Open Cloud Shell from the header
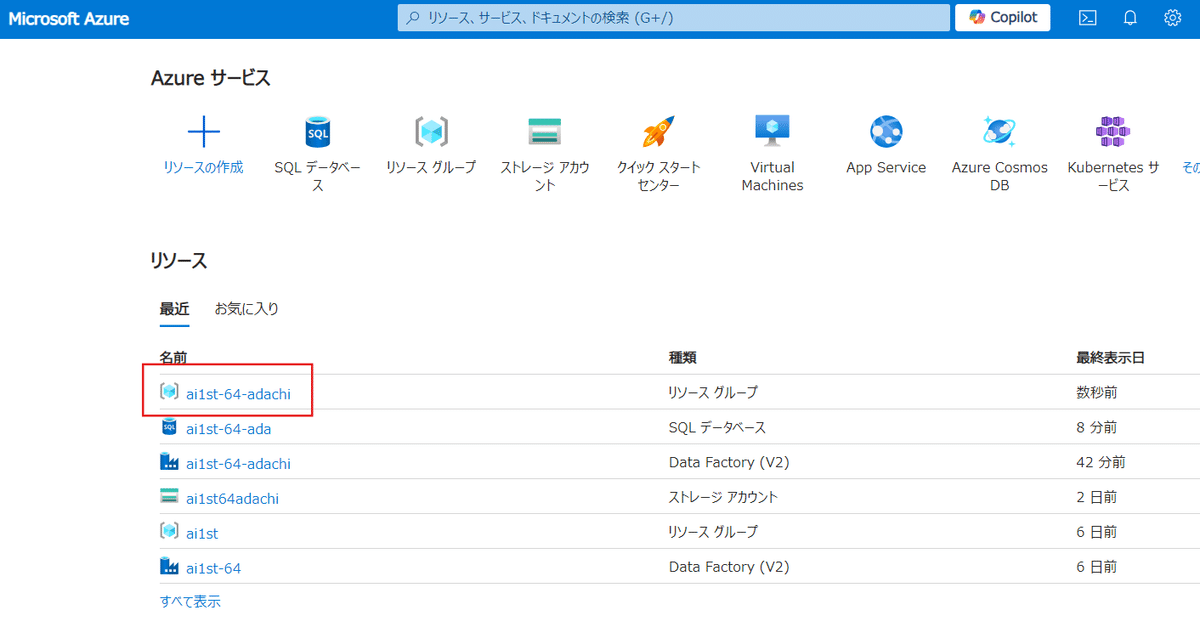Image resolution: width=1200 pixels, height=643 pixels. coord(1088,18)
